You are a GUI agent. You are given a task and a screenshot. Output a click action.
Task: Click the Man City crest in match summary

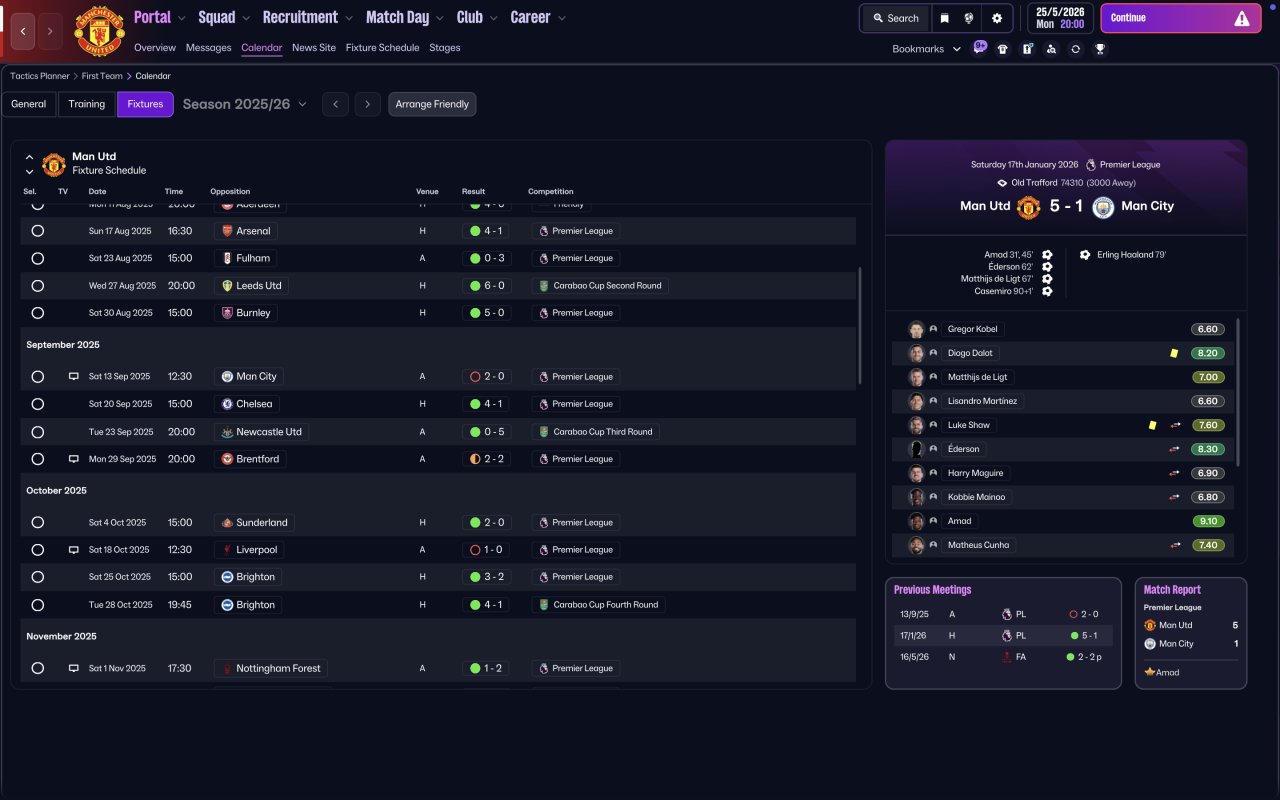[x=1103, y=207]
